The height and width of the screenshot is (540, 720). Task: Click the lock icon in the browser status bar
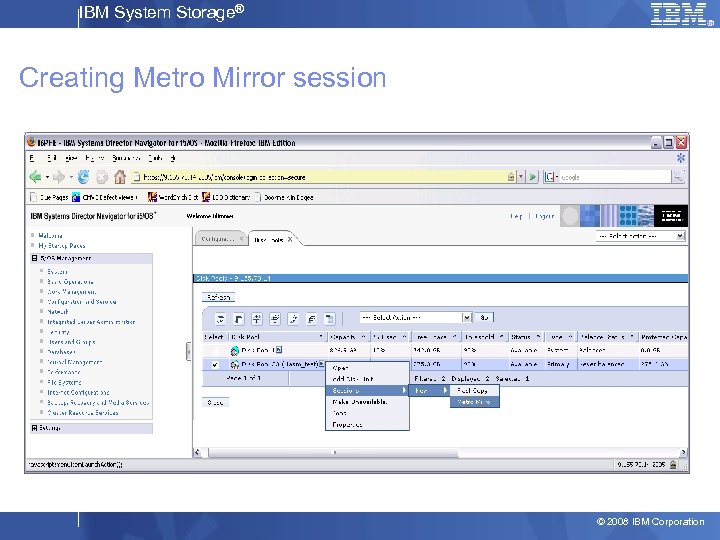[x=673, y=465]
